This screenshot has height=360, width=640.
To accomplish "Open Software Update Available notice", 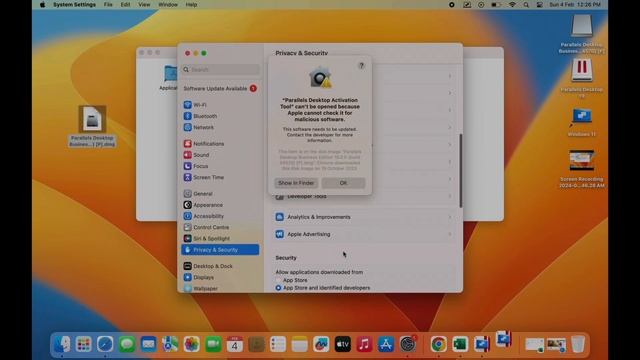I will pyautogui.click(x=220, y=88).
